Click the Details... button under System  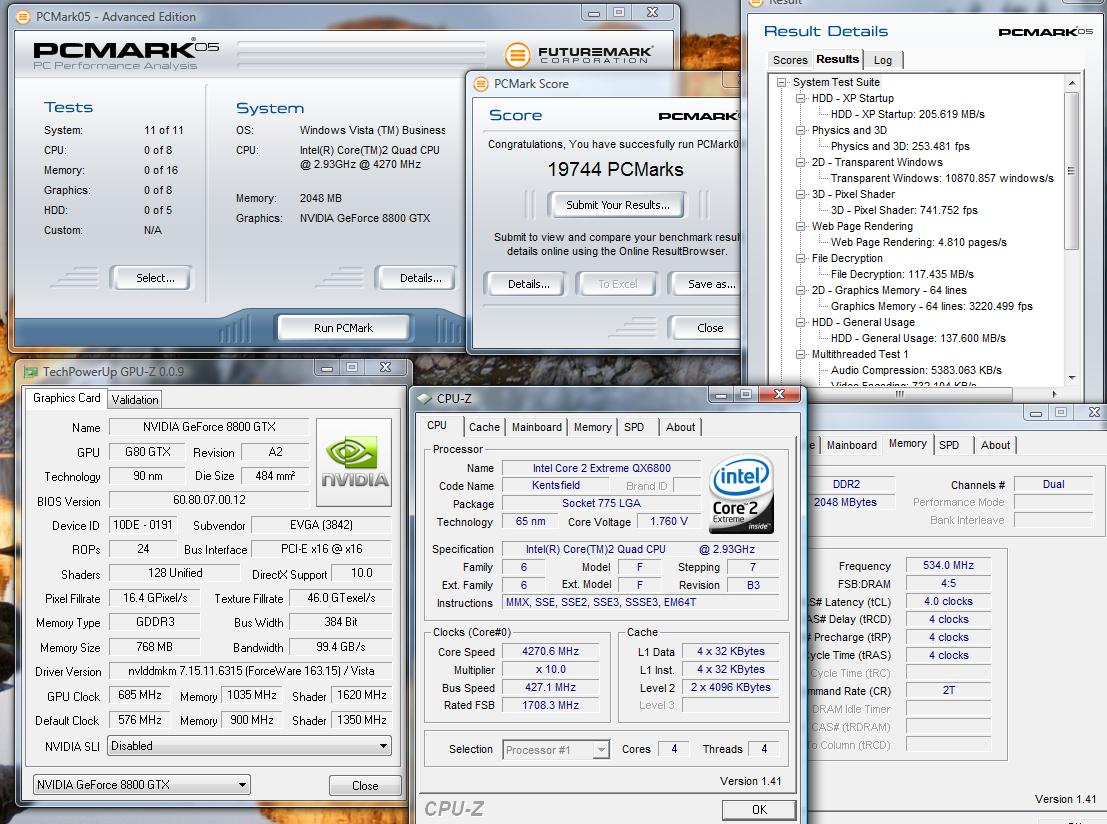(x=417, y=278)
